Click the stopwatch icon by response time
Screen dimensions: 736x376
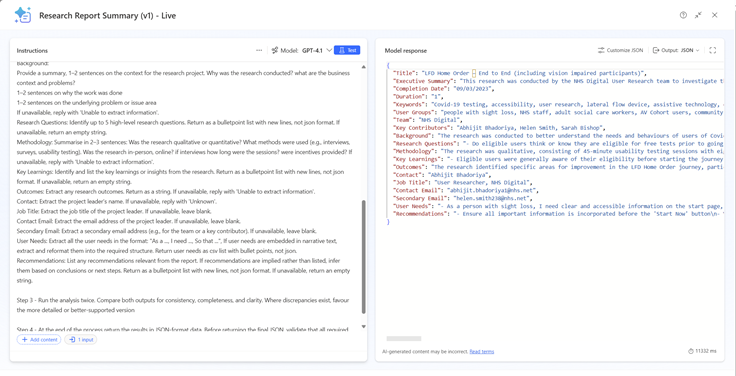click(x=690, y=351)
